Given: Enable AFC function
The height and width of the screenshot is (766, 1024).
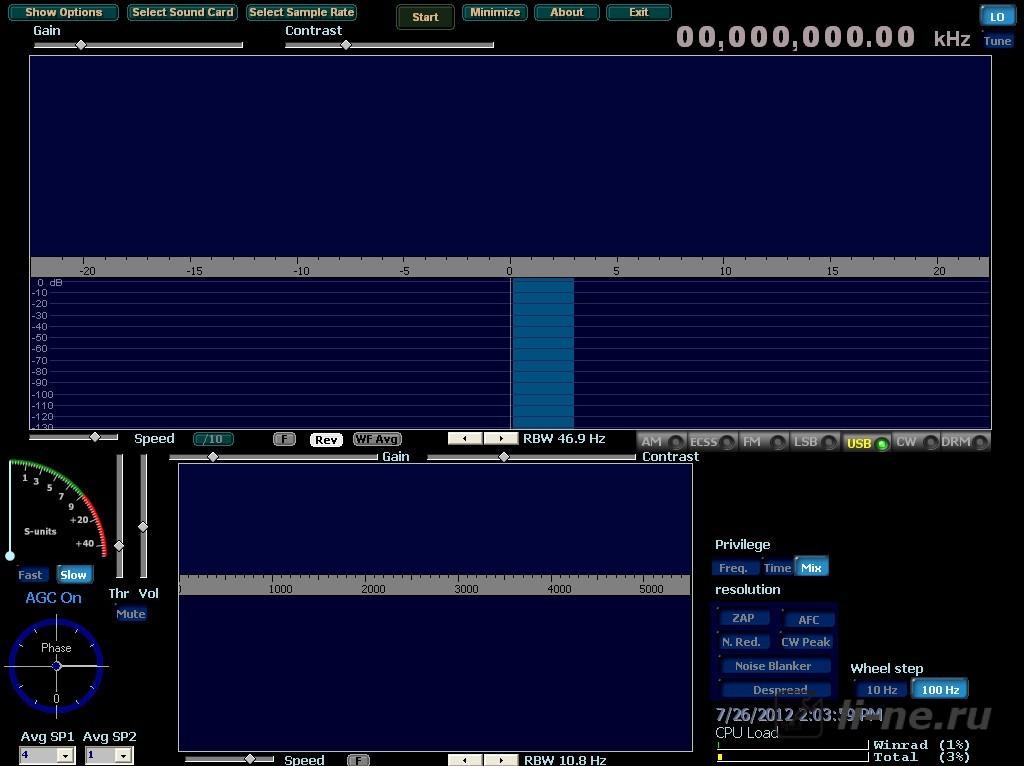Looking at the screenshot, I should pos(808,620).
